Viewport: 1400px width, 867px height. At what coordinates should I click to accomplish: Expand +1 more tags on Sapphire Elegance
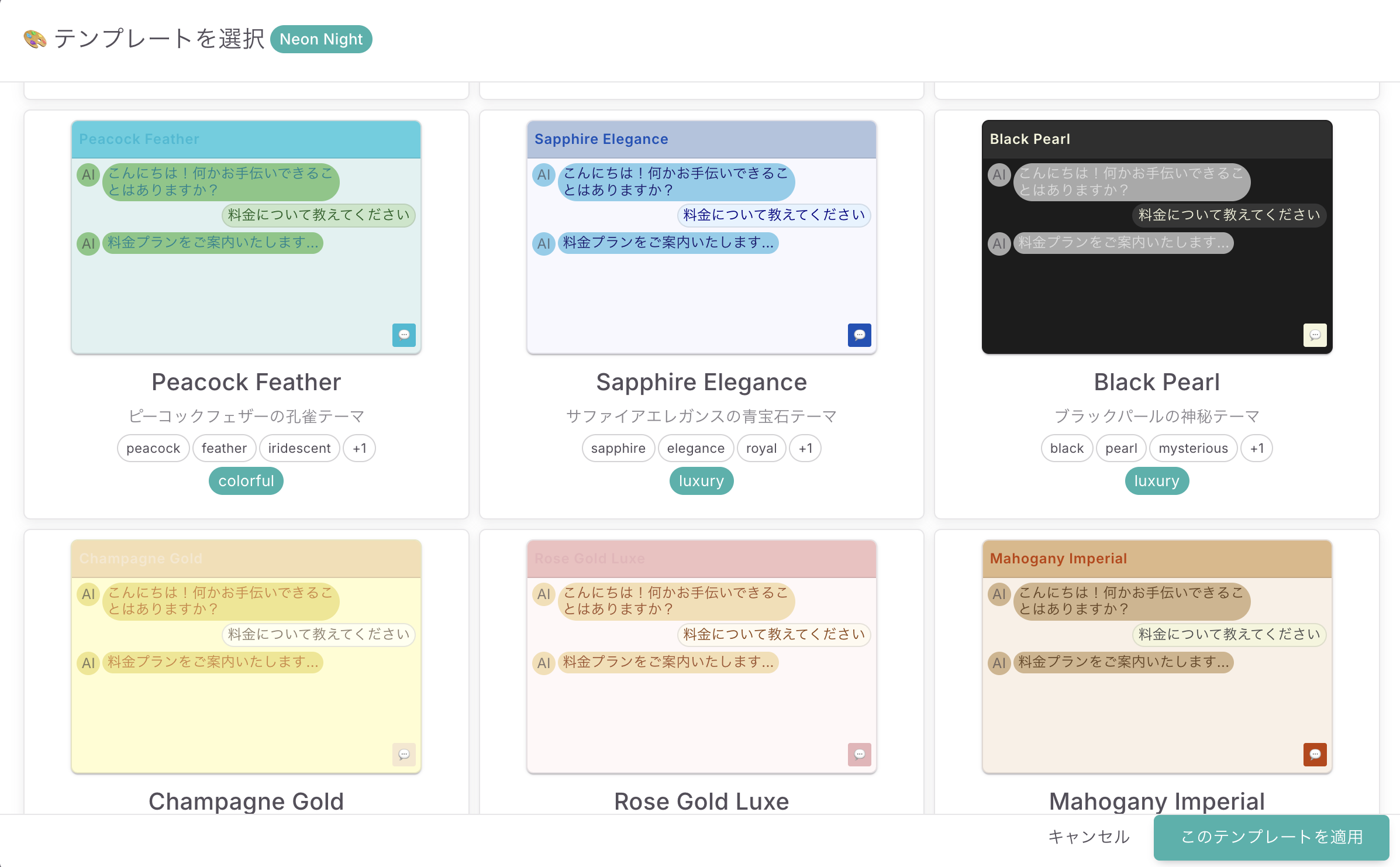806,448
